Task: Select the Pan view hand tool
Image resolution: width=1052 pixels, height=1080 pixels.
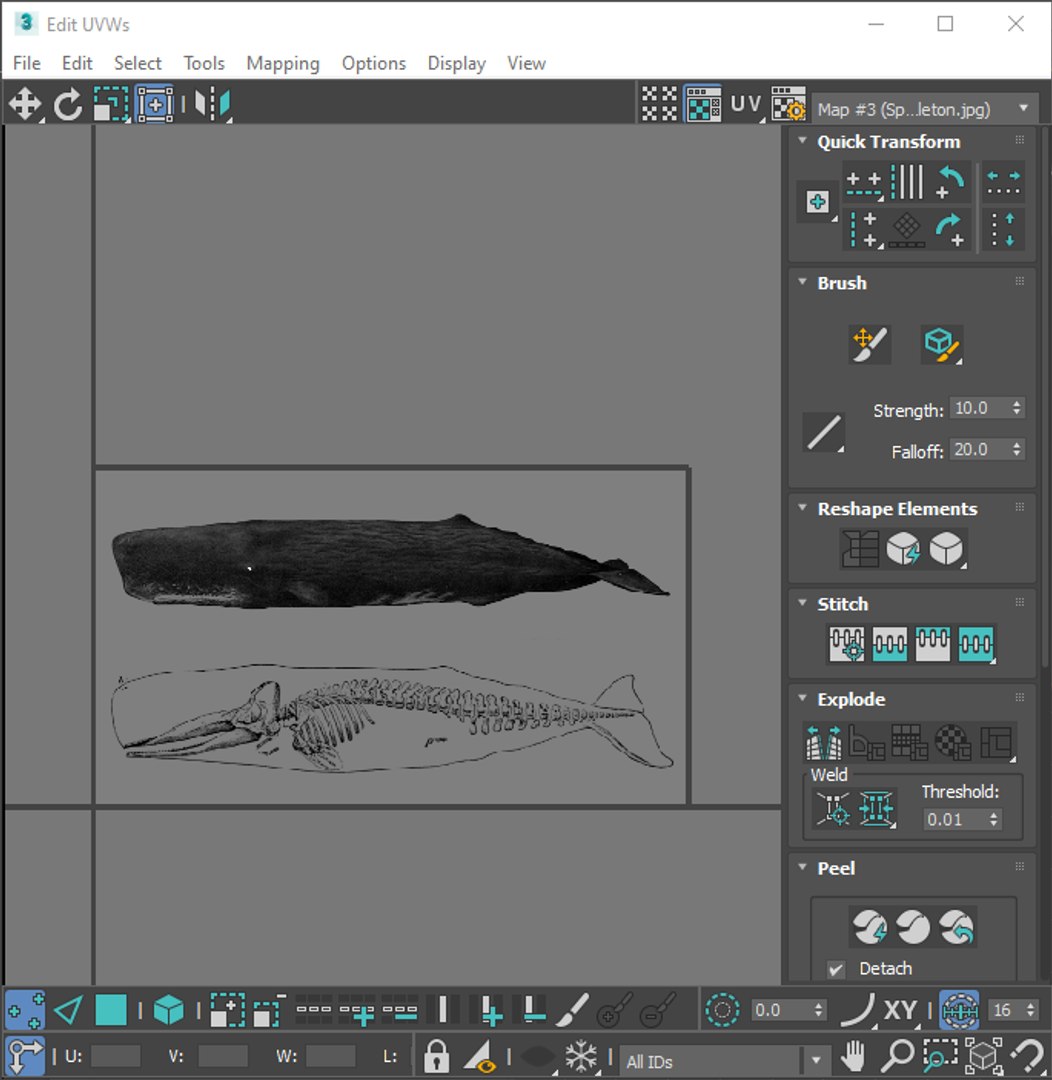Action: (854, 1055)
